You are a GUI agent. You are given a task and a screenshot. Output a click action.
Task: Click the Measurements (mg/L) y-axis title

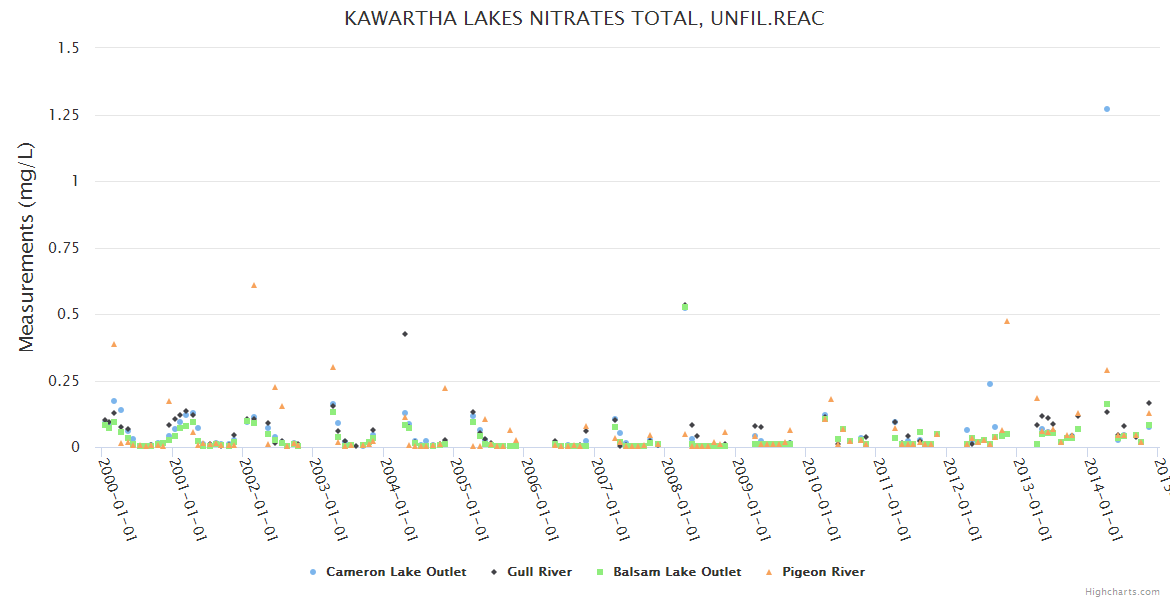point(27,247)
